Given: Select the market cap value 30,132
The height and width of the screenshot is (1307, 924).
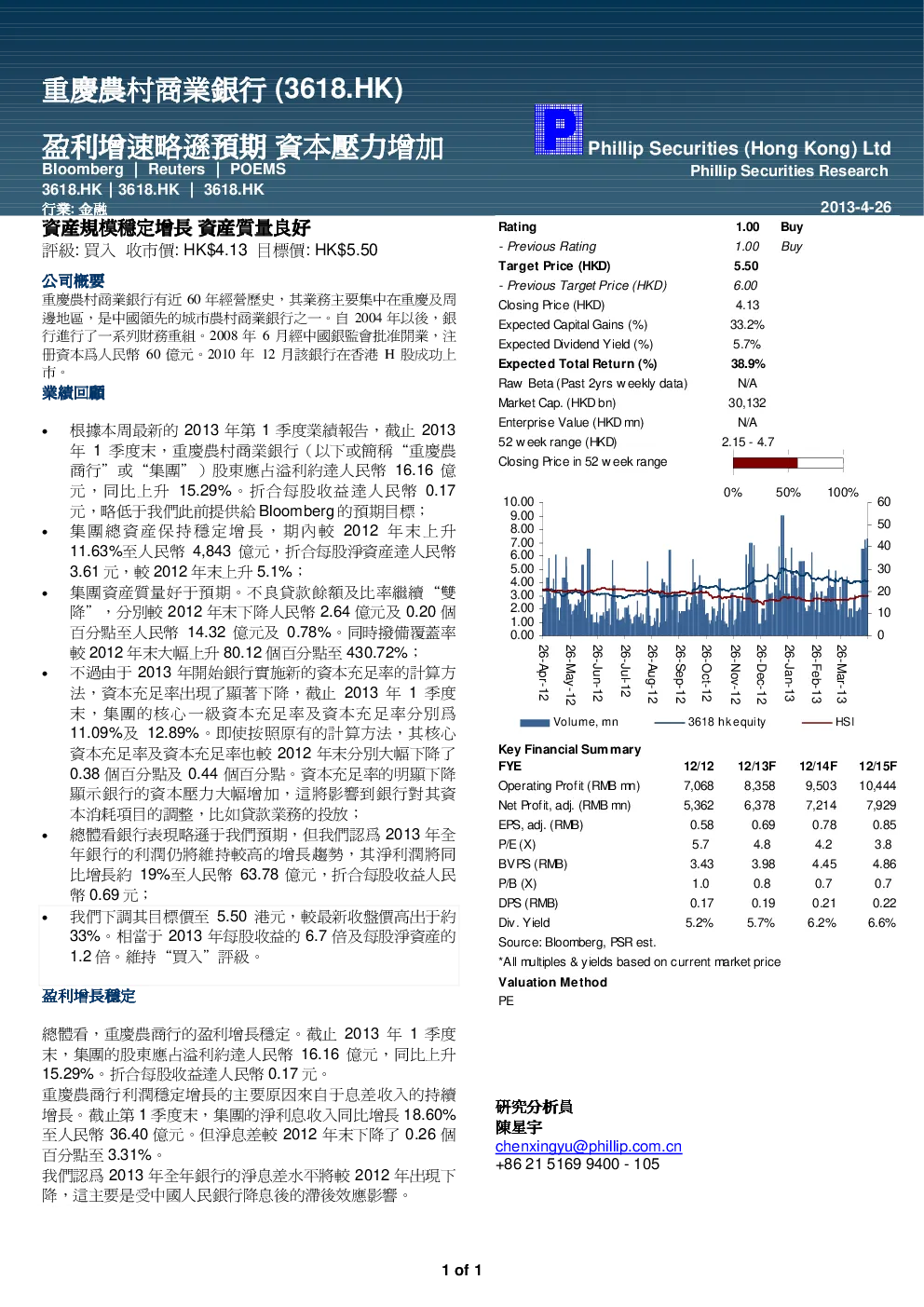Looking at the screenshot, I should tap(747, 403).
